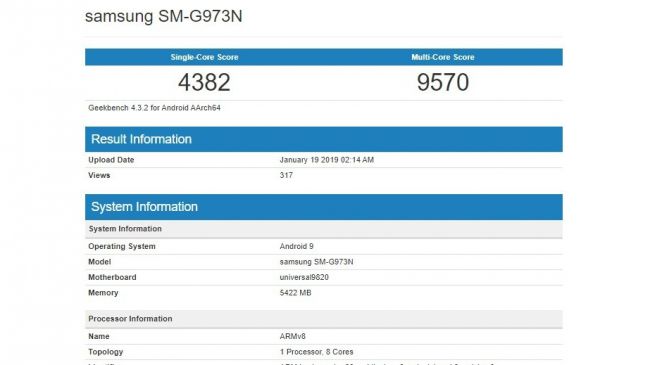
Task: Select the gray System Information subheader
Action: (324, 229)
